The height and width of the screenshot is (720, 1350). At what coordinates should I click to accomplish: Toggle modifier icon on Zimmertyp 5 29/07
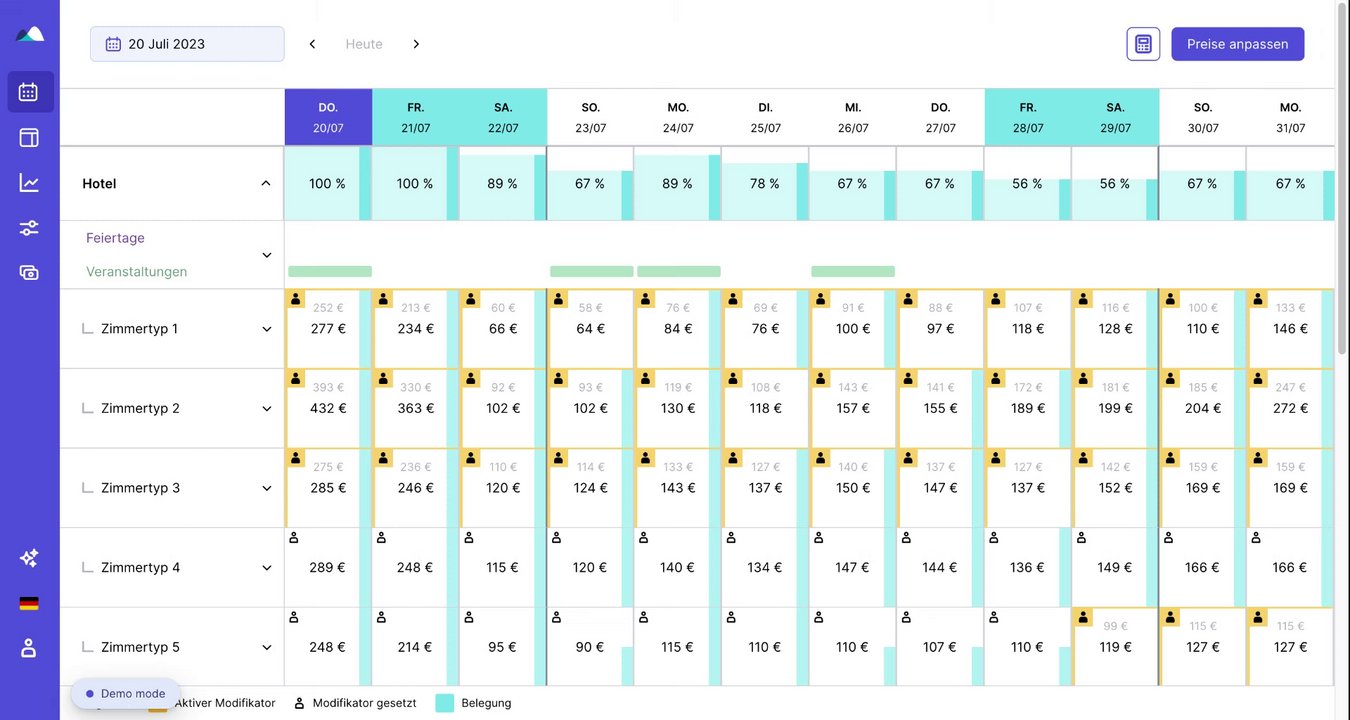coord(1082,617)
